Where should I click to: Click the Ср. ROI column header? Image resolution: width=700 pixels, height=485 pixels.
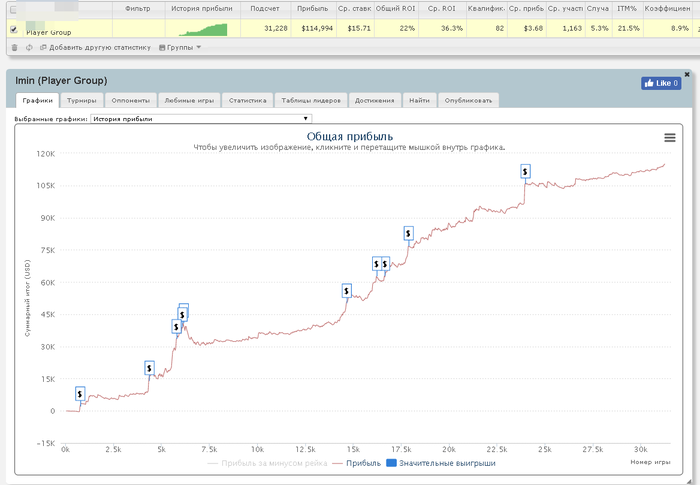[442, 8]
